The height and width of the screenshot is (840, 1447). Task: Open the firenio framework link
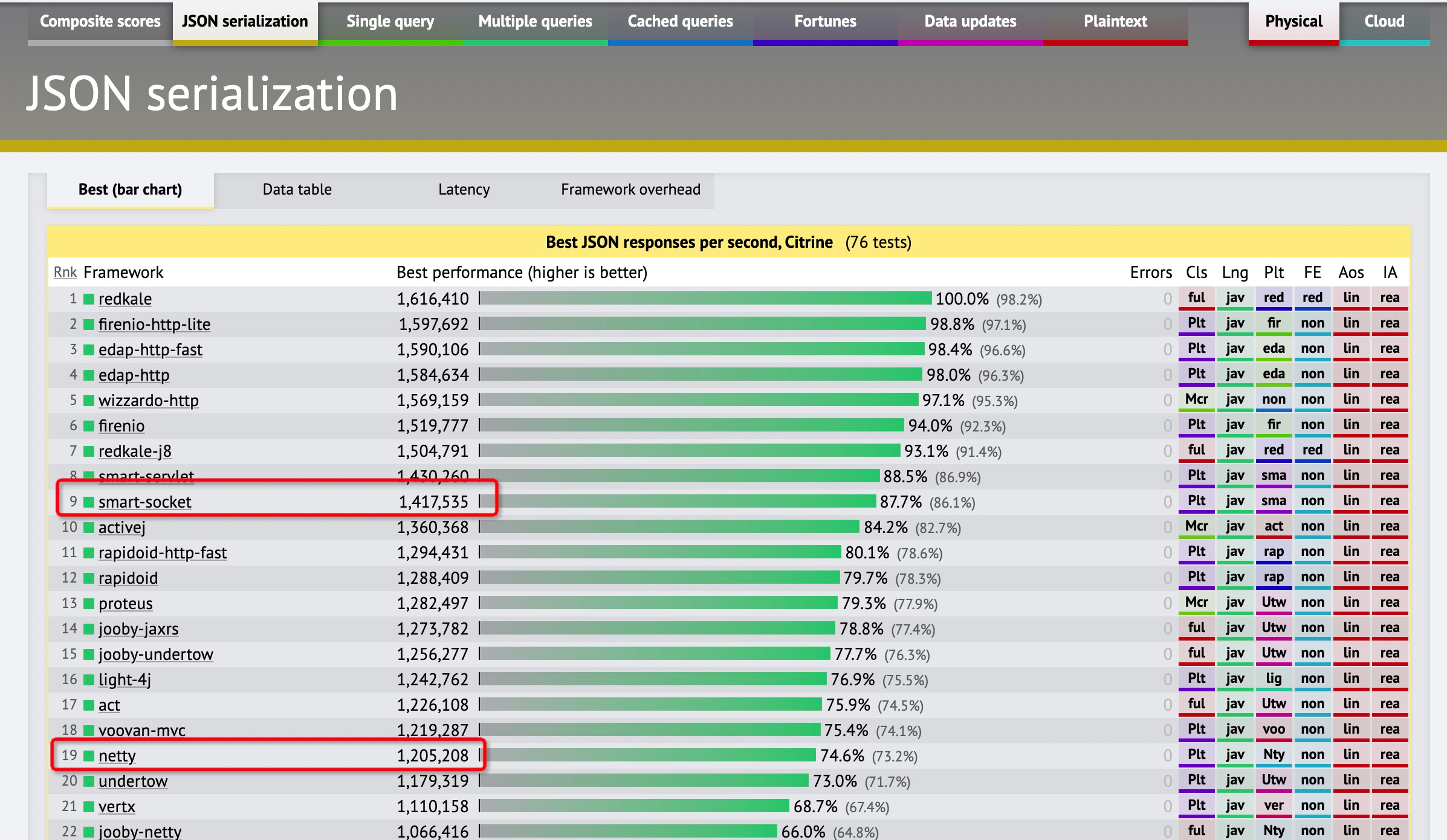(x=121, y=426)
